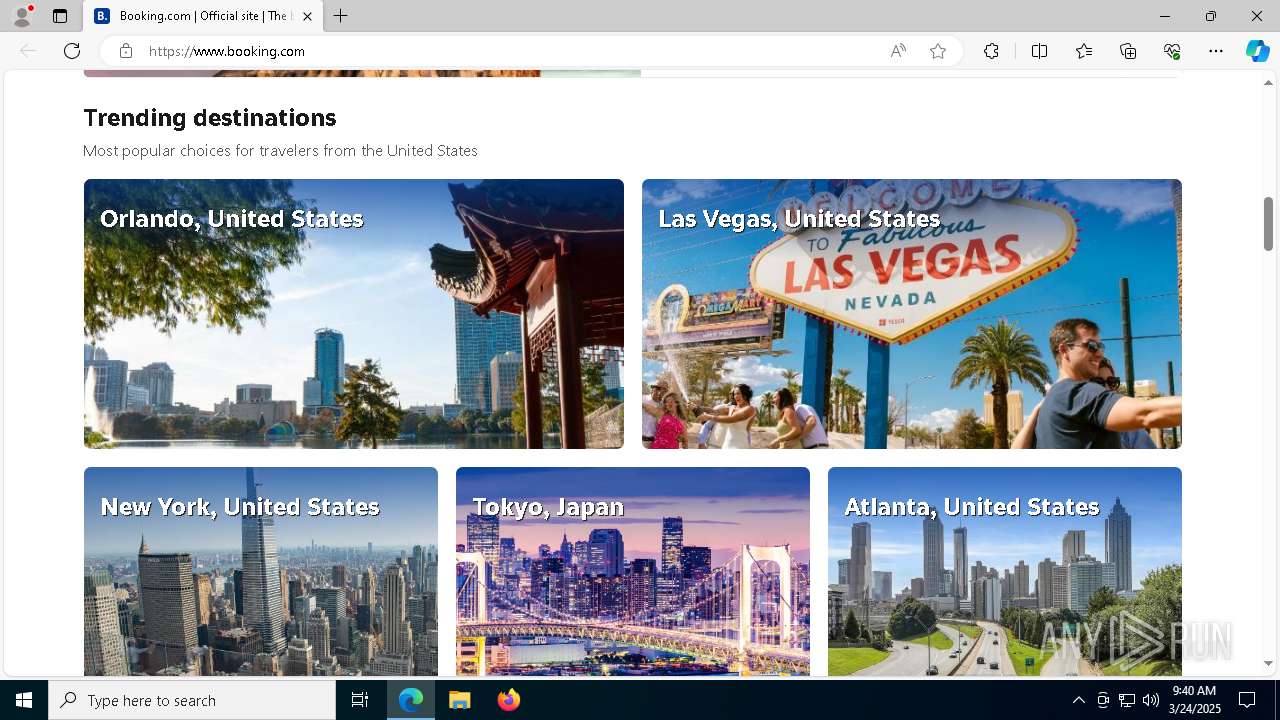
Task: Open the tab actions menu icon
Action: (x=60, y=16)
